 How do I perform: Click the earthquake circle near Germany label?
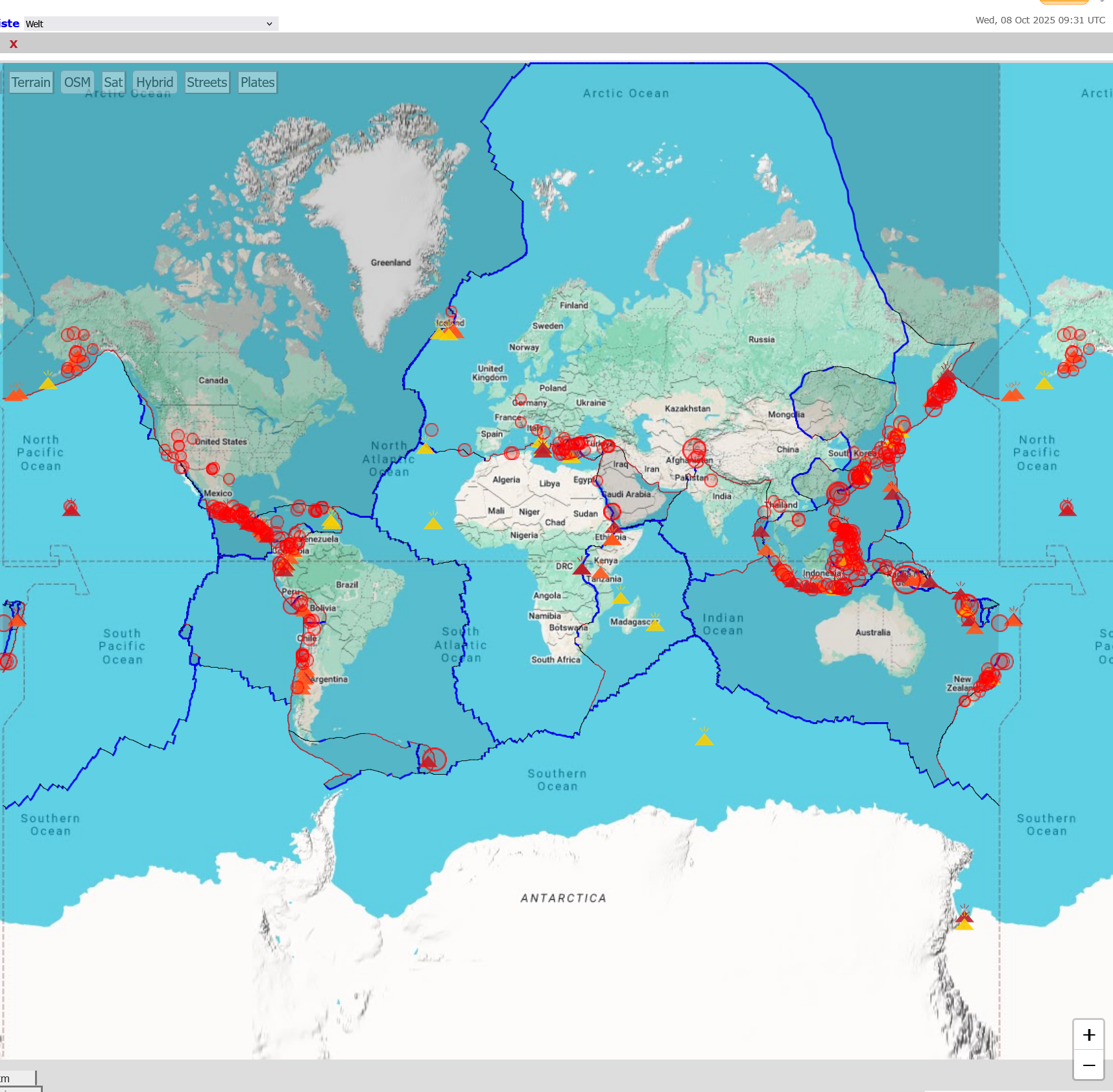pos(520,399)
